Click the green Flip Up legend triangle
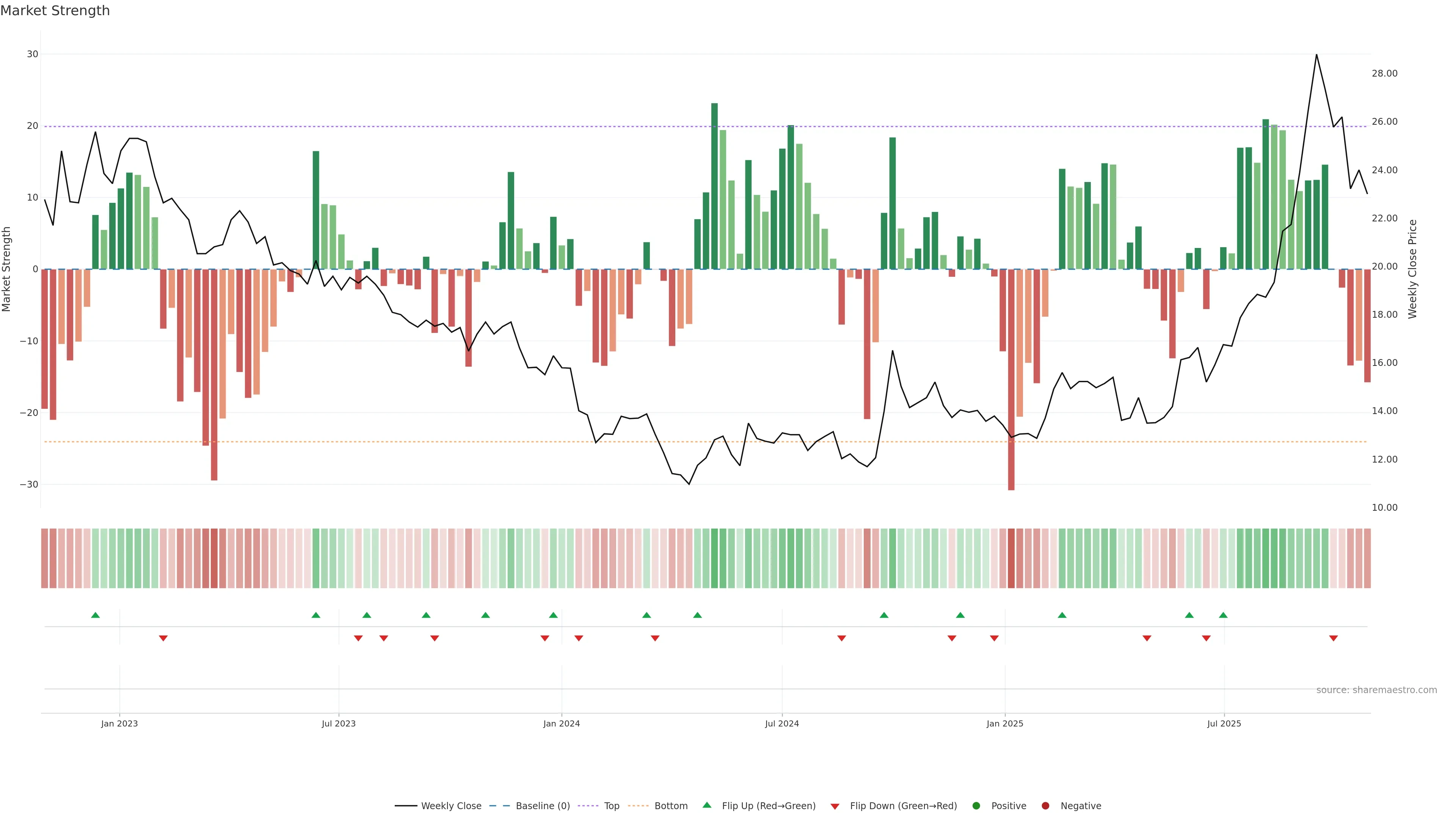 click(706, 805)
